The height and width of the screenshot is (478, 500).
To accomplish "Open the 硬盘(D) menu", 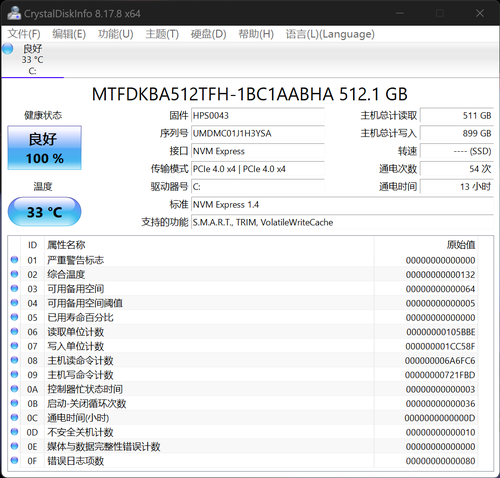I will coord(208,34).
